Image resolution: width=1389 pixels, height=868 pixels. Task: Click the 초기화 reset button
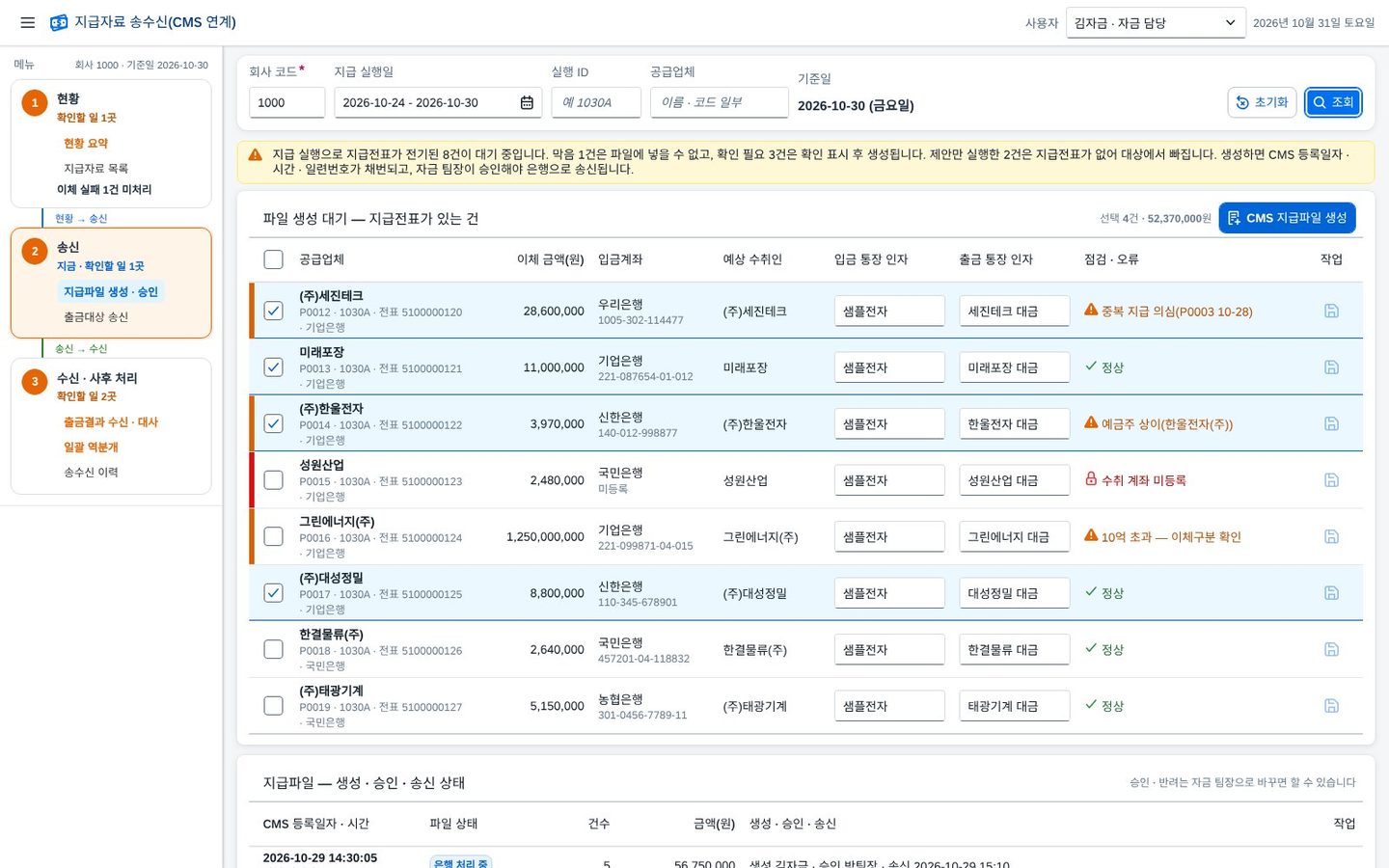[1262, 102]
